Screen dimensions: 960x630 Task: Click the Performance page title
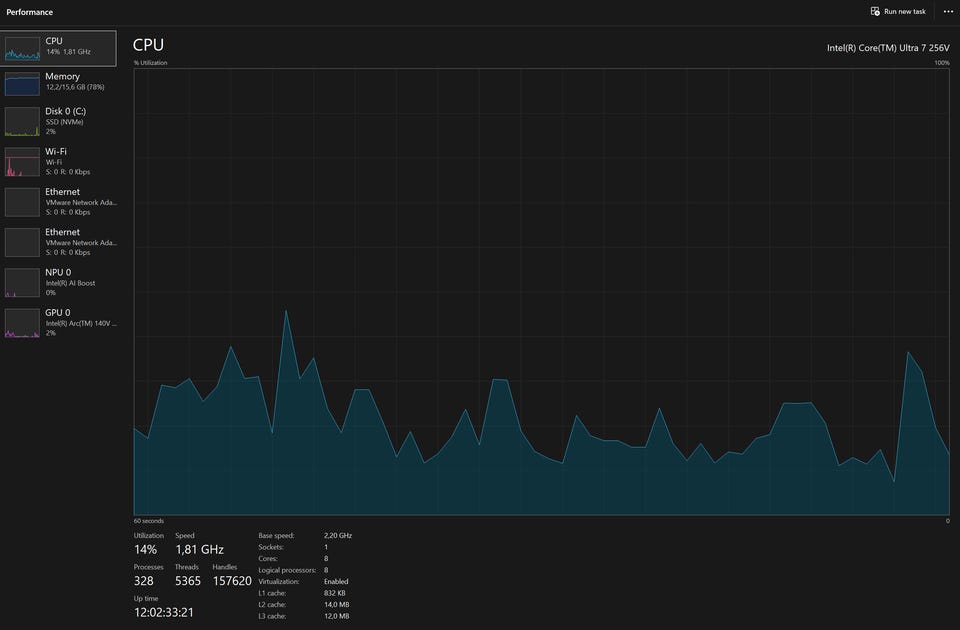pyautogui.click(x=29, y=12)
